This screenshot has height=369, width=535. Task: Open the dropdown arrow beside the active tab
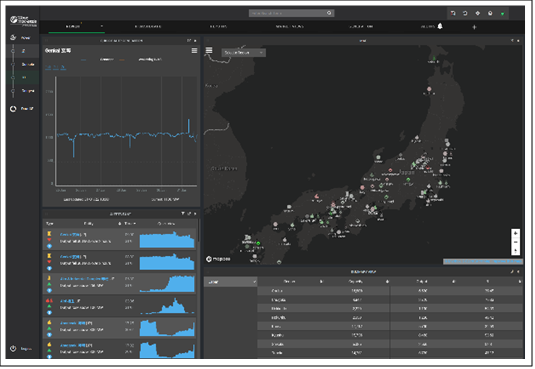click(101, 26)
